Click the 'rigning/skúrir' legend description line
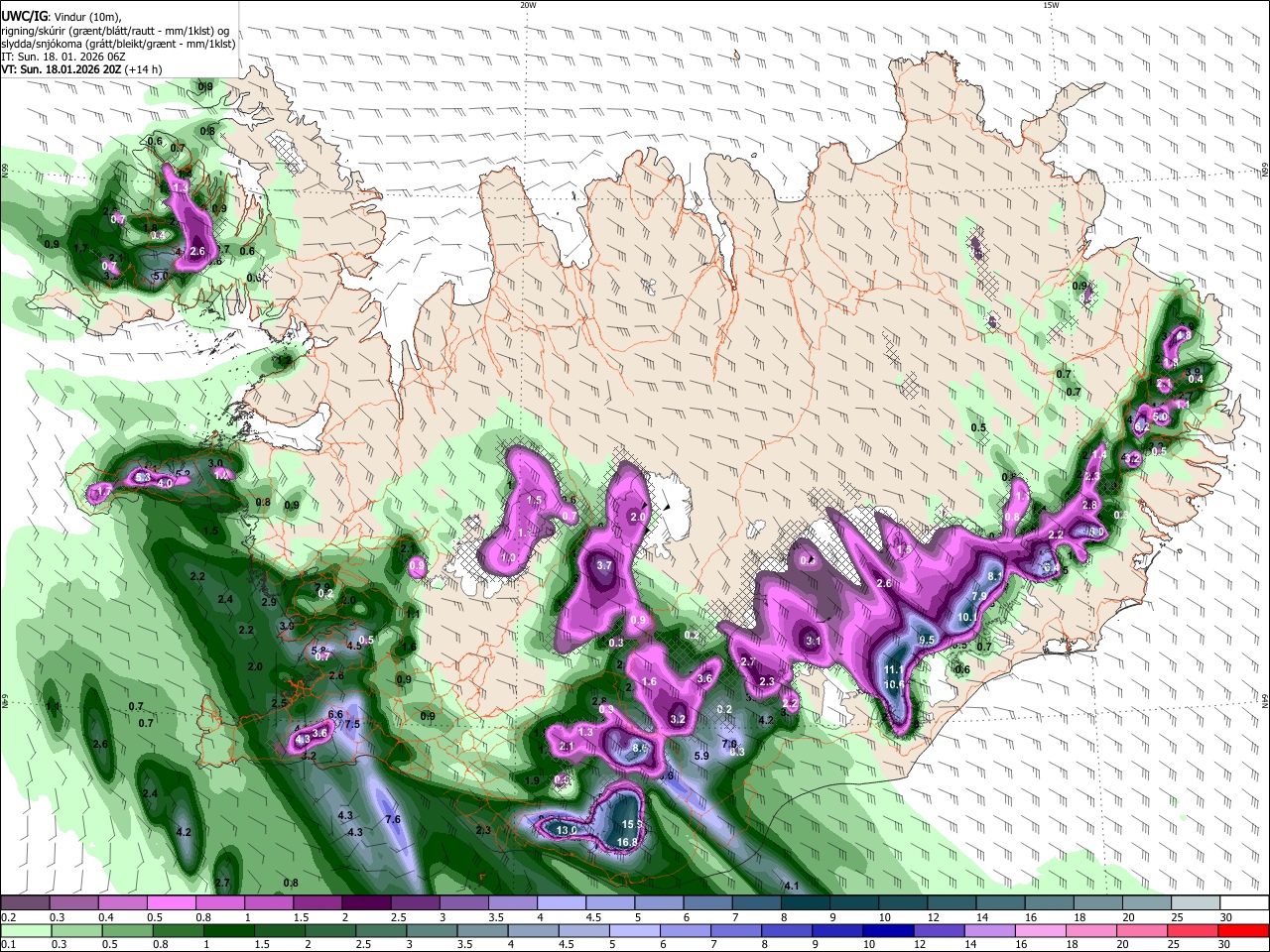Image resolution: width=1270 pixels, height=952 pixels. click(x=115, y=30)
